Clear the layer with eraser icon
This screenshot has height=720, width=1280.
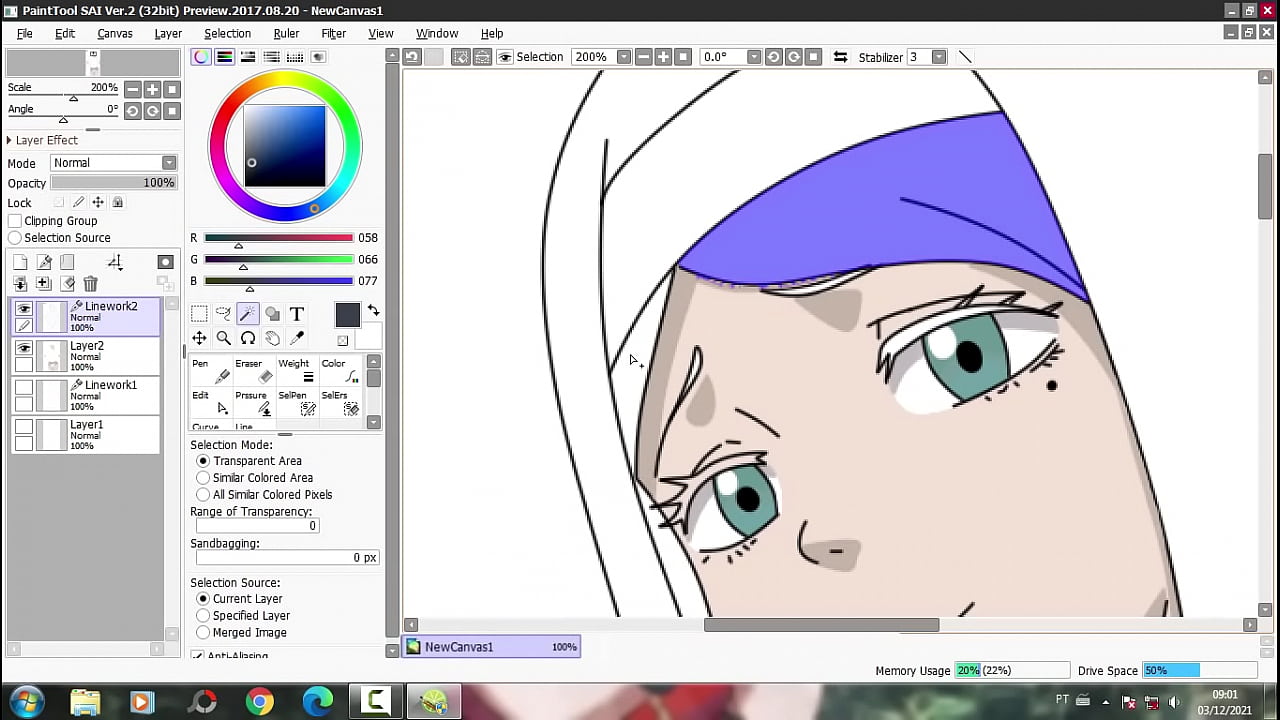pos(68,284)
